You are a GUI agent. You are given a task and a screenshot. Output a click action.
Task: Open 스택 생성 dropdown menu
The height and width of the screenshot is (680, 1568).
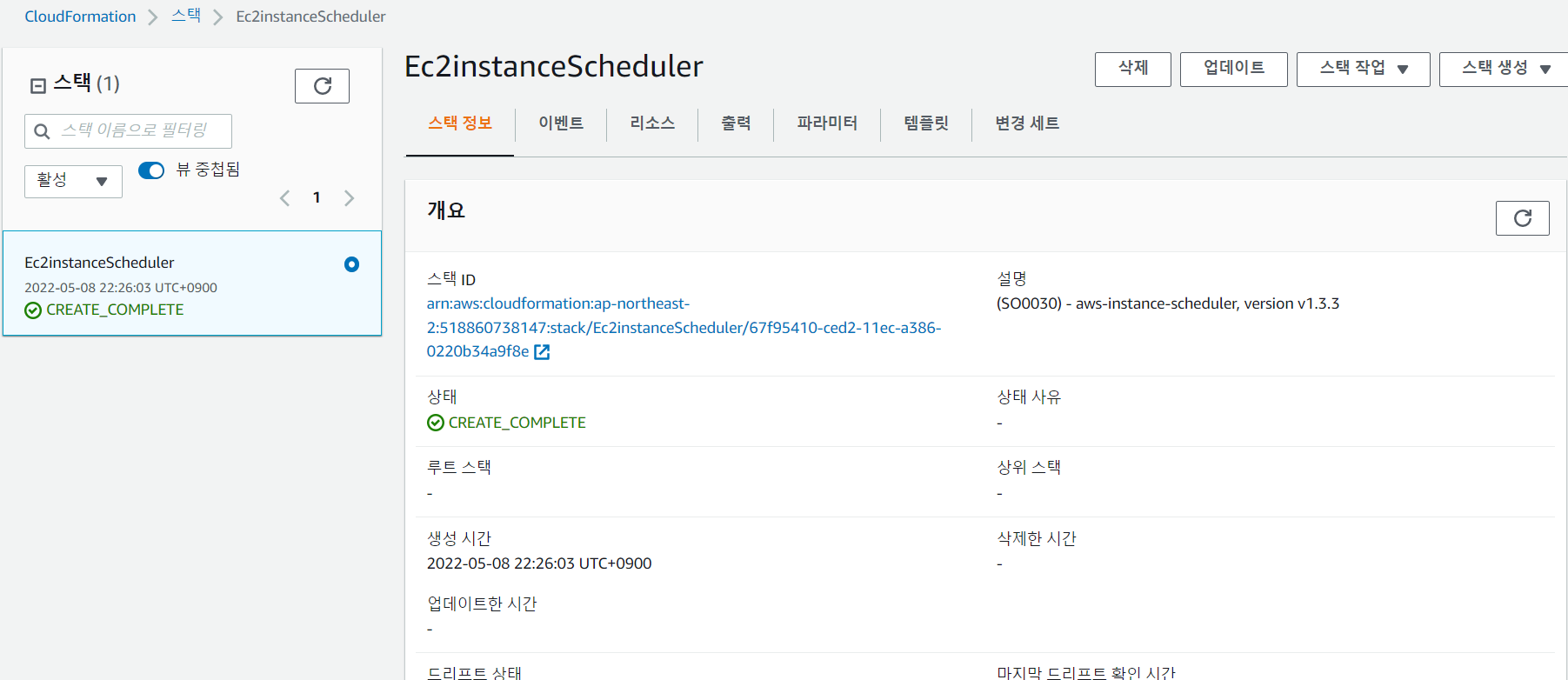click(x=1505, y=69)
